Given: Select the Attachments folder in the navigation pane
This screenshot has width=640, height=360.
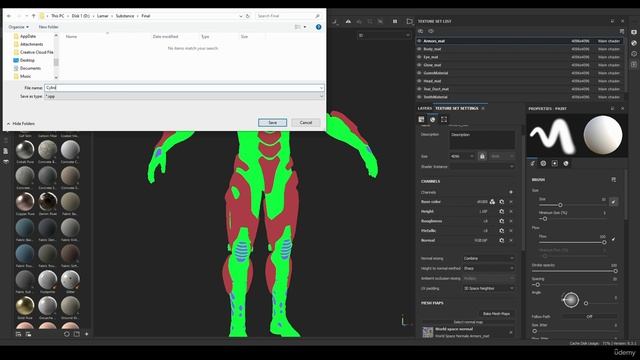Looking at the screenshot, I should click(31, 44).
